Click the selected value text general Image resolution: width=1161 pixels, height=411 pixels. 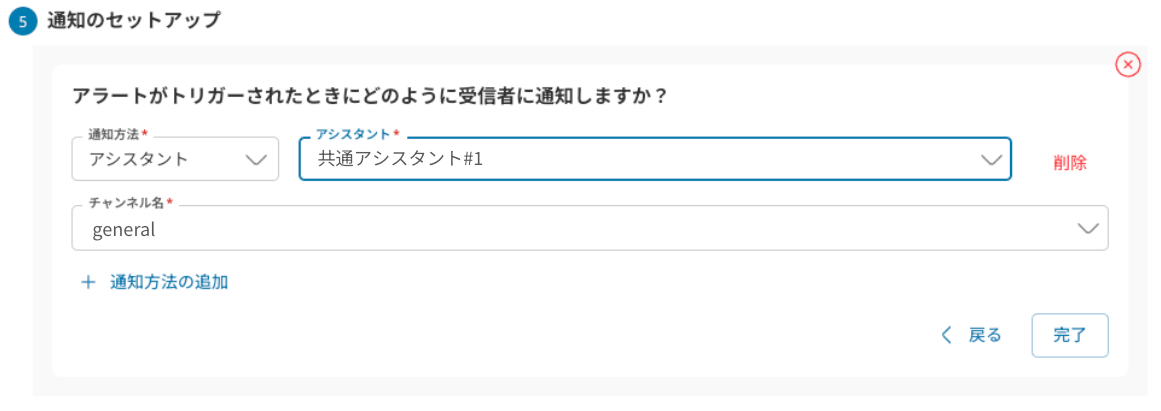124,230
